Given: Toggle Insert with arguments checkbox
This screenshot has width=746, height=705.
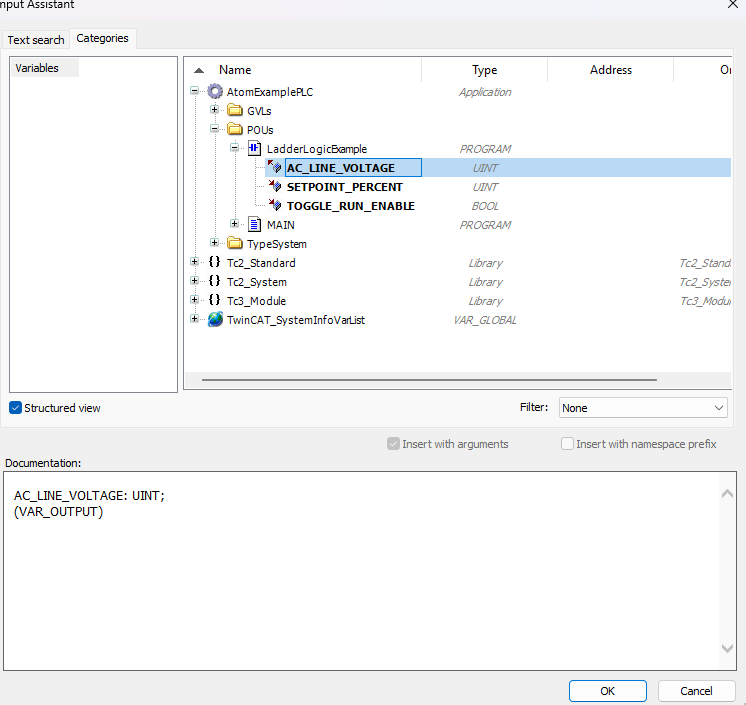Looking at the screenshot, I should pyautogui.click(x=393, y=444).
